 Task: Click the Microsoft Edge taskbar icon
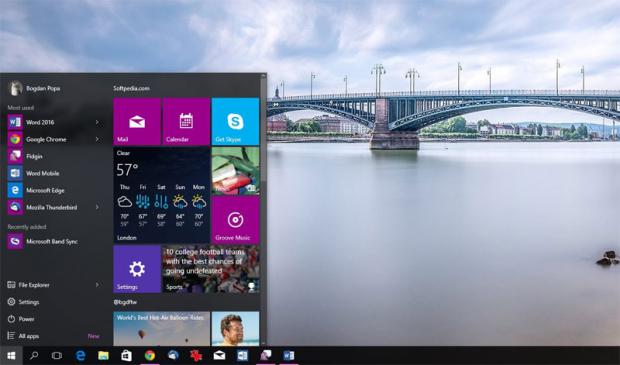coord(80,356)
